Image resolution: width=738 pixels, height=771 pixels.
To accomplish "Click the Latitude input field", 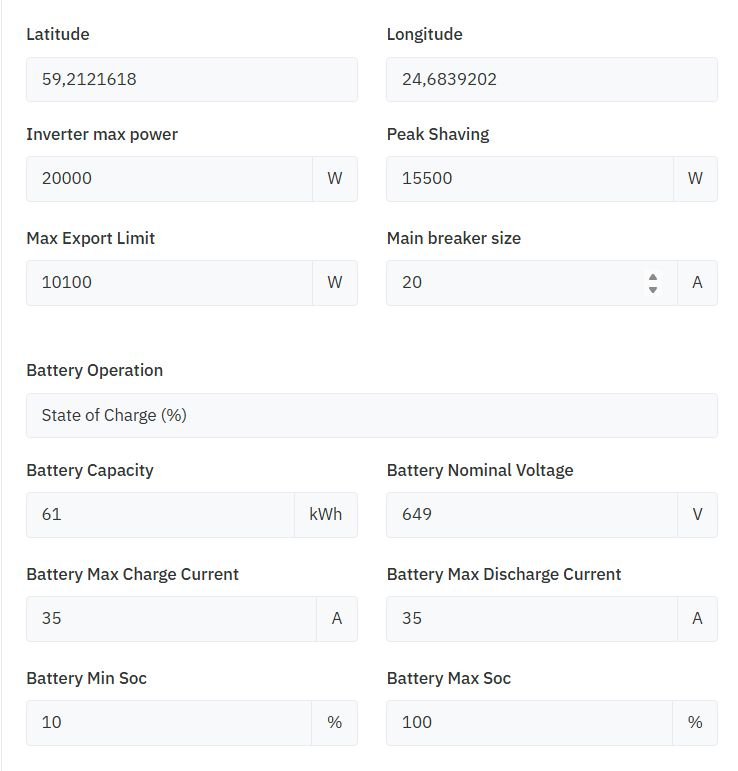I will coord(192,80).
